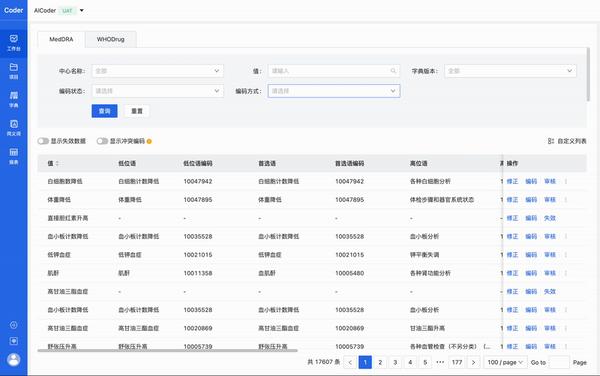Click the Coder logo

[13, 10]
